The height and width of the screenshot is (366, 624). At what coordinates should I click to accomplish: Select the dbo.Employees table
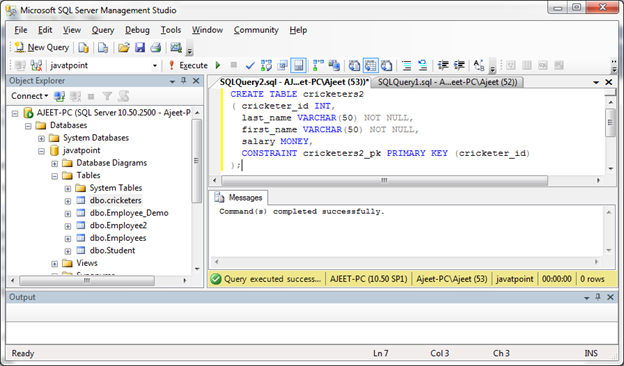(118, 238)
